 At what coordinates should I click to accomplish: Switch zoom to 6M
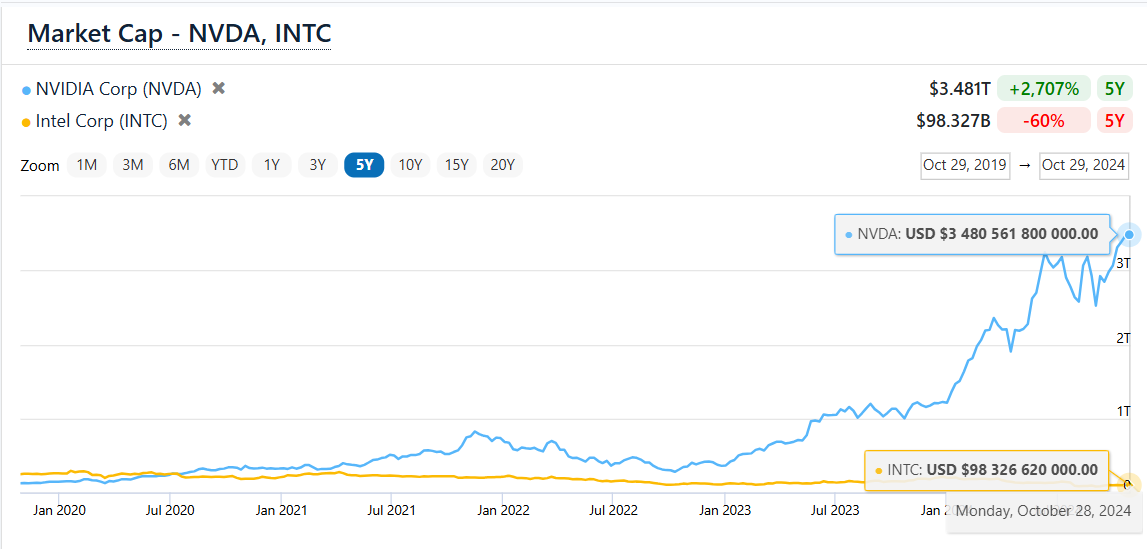point(179,165)
